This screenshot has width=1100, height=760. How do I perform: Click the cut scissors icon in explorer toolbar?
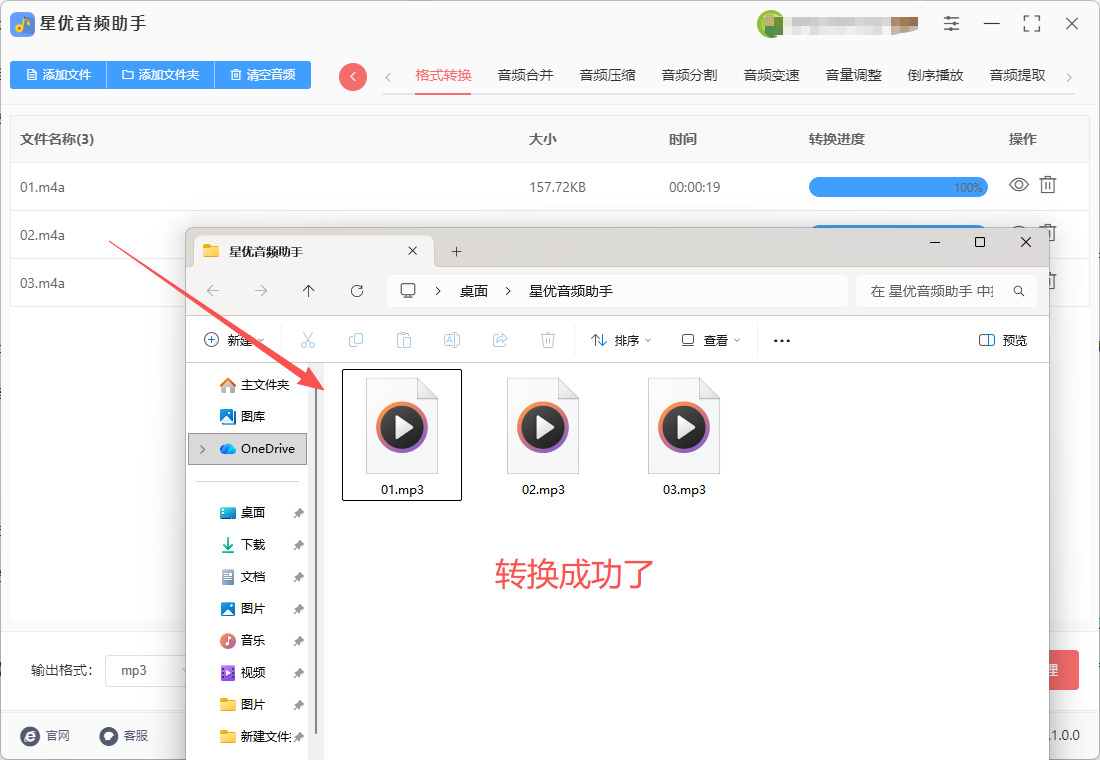pos(308,340)
